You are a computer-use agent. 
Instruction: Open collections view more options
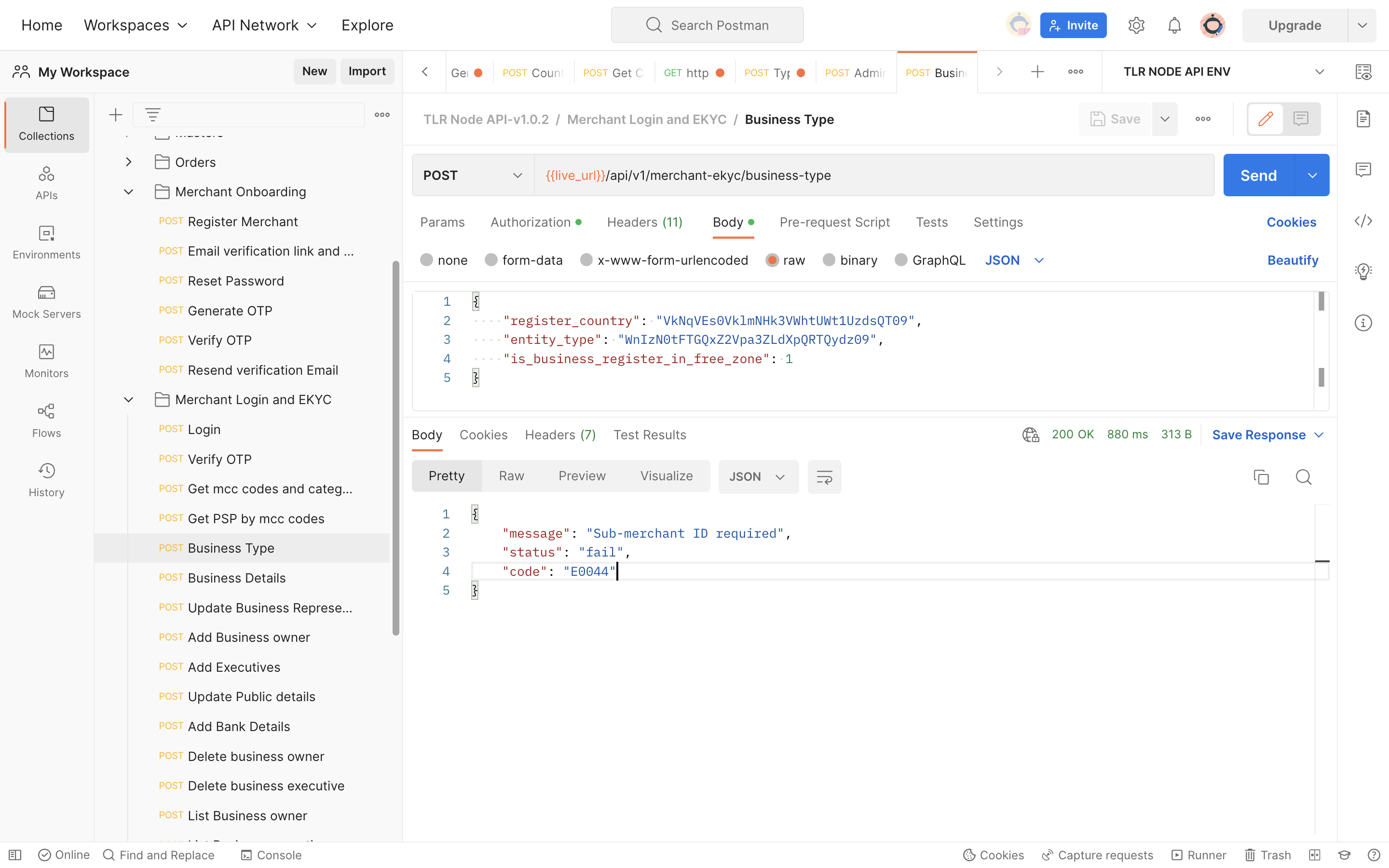click(382, 115)
